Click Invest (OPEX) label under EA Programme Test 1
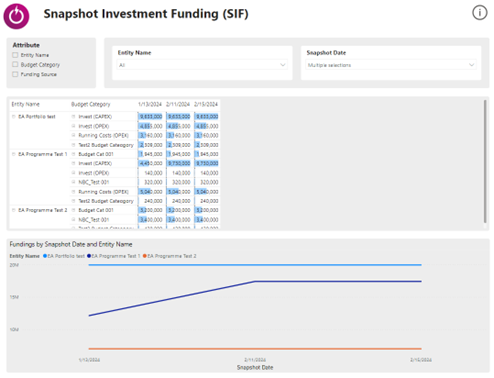This screenshot has width=494, height=378. point(94,173)
